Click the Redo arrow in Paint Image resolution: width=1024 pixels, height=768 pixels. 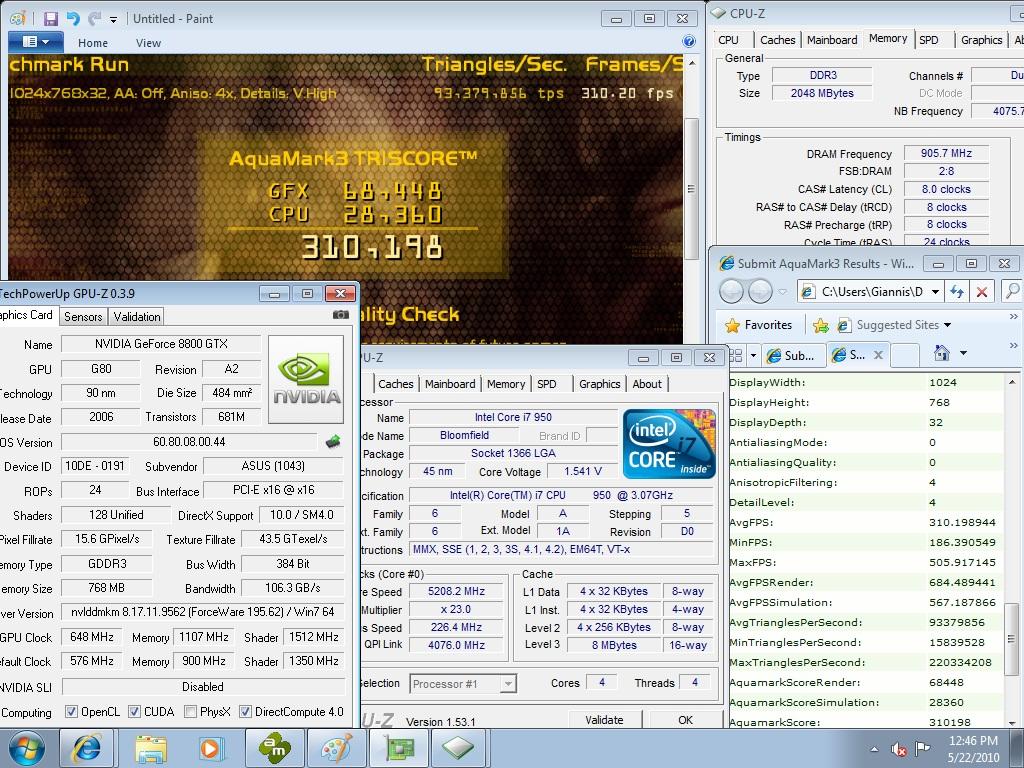click(95, 19)
